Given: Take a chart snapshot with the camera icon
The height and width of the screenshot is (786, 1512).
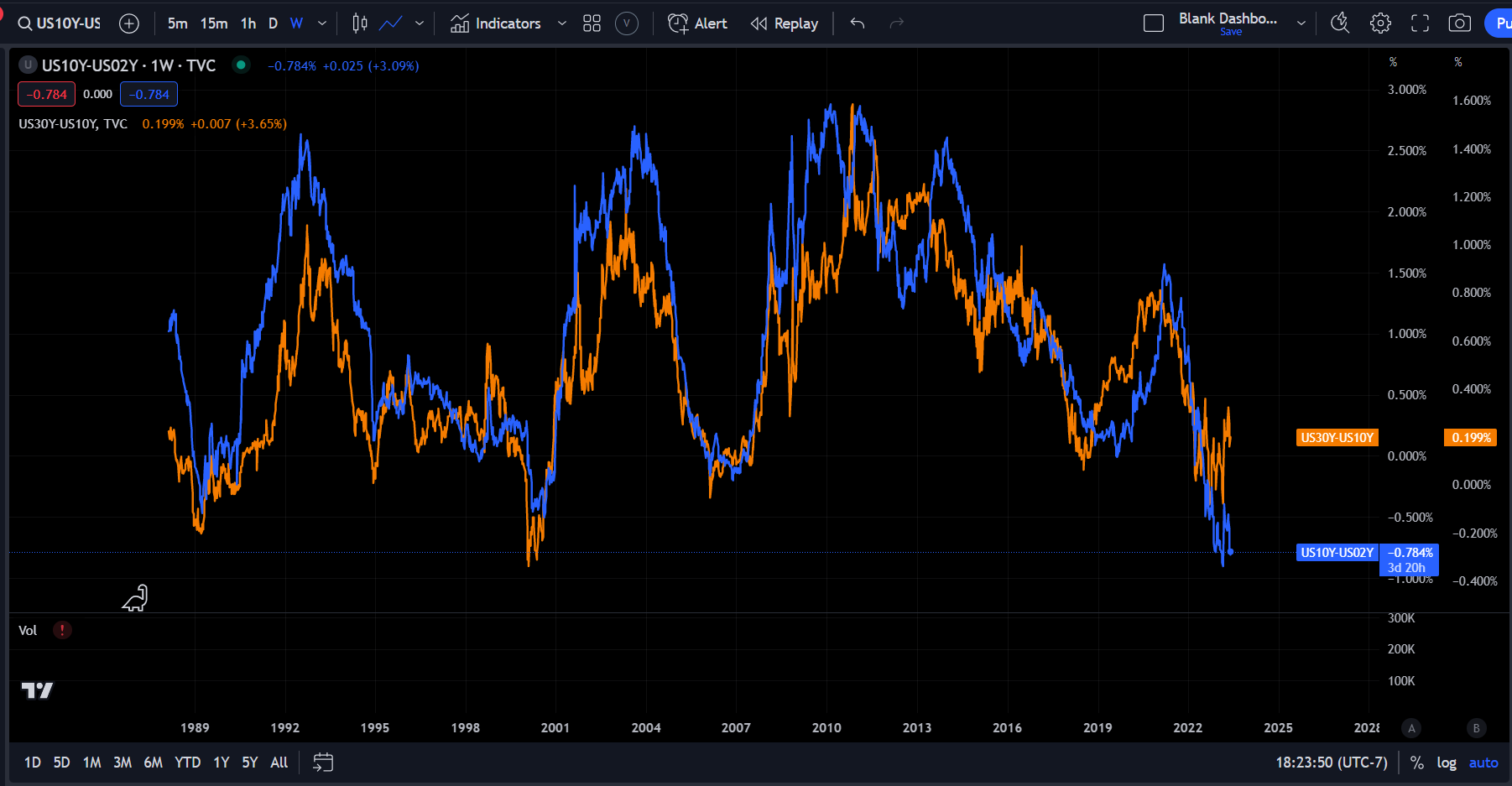Looking at the screenshot, I should 1459,23.
